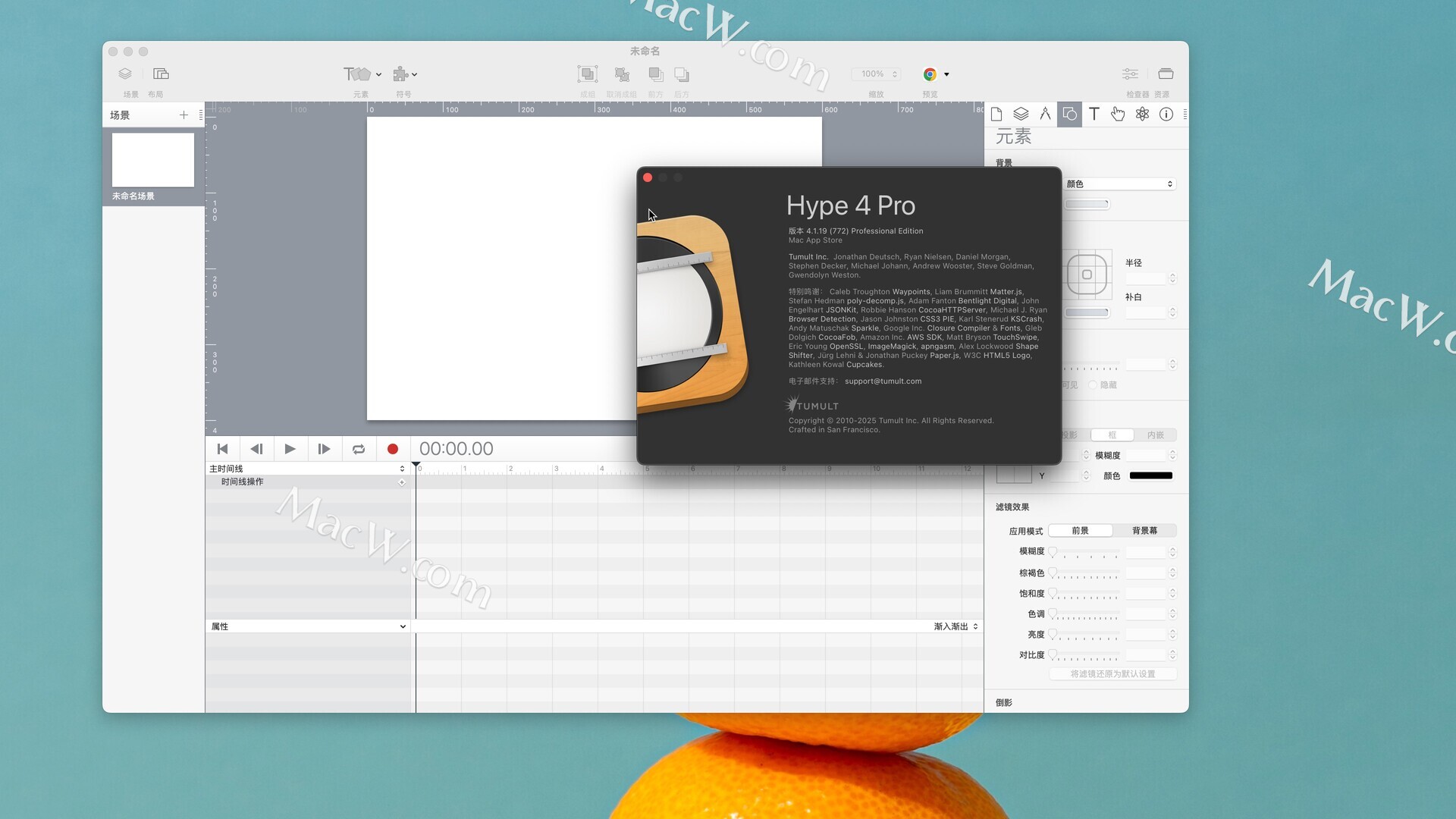Open the Metrics inspector tab (compass icon)
Image resolution: width=1456 pixels, height=819 pixels.
pyautogui.click(x=1045, y=115)
